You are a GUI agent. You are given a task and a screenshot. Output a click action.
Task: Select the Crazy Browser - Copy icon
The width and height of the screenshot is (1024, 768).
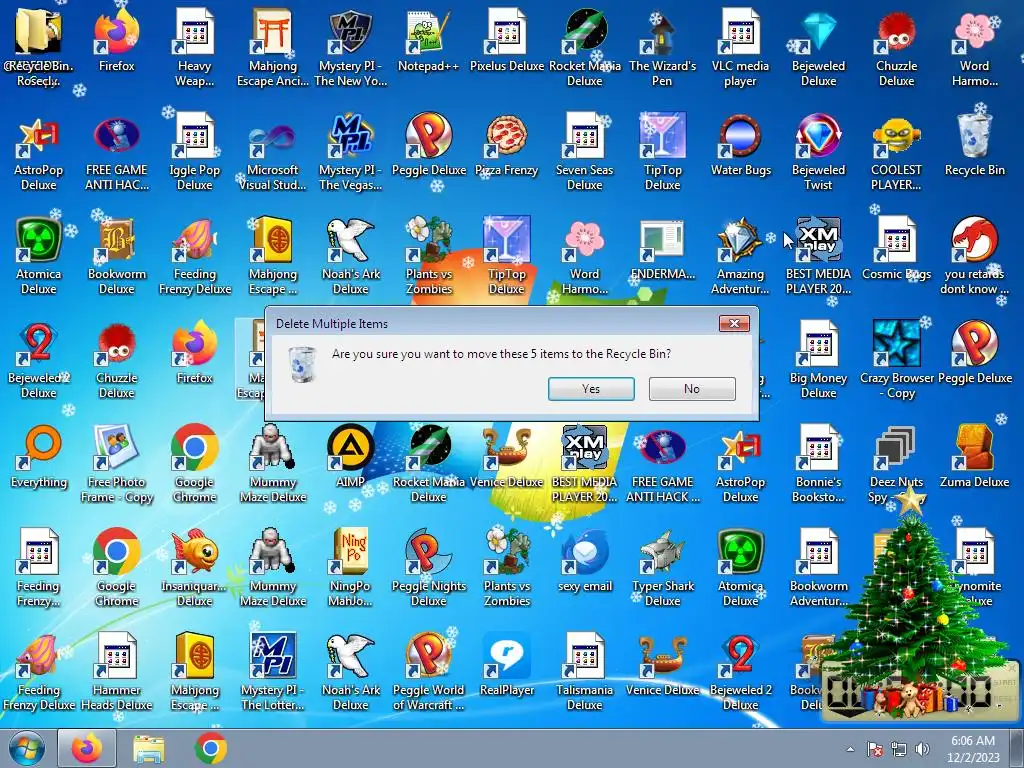click(896, 359)
